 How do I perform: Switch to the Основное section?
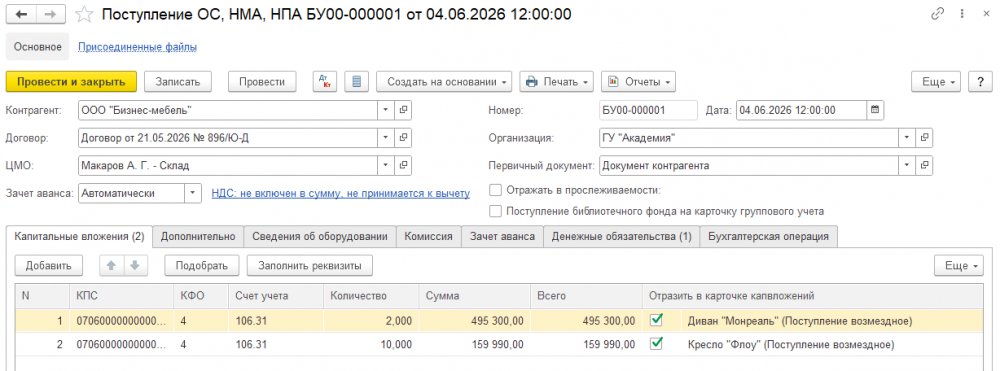pos(38,47)
